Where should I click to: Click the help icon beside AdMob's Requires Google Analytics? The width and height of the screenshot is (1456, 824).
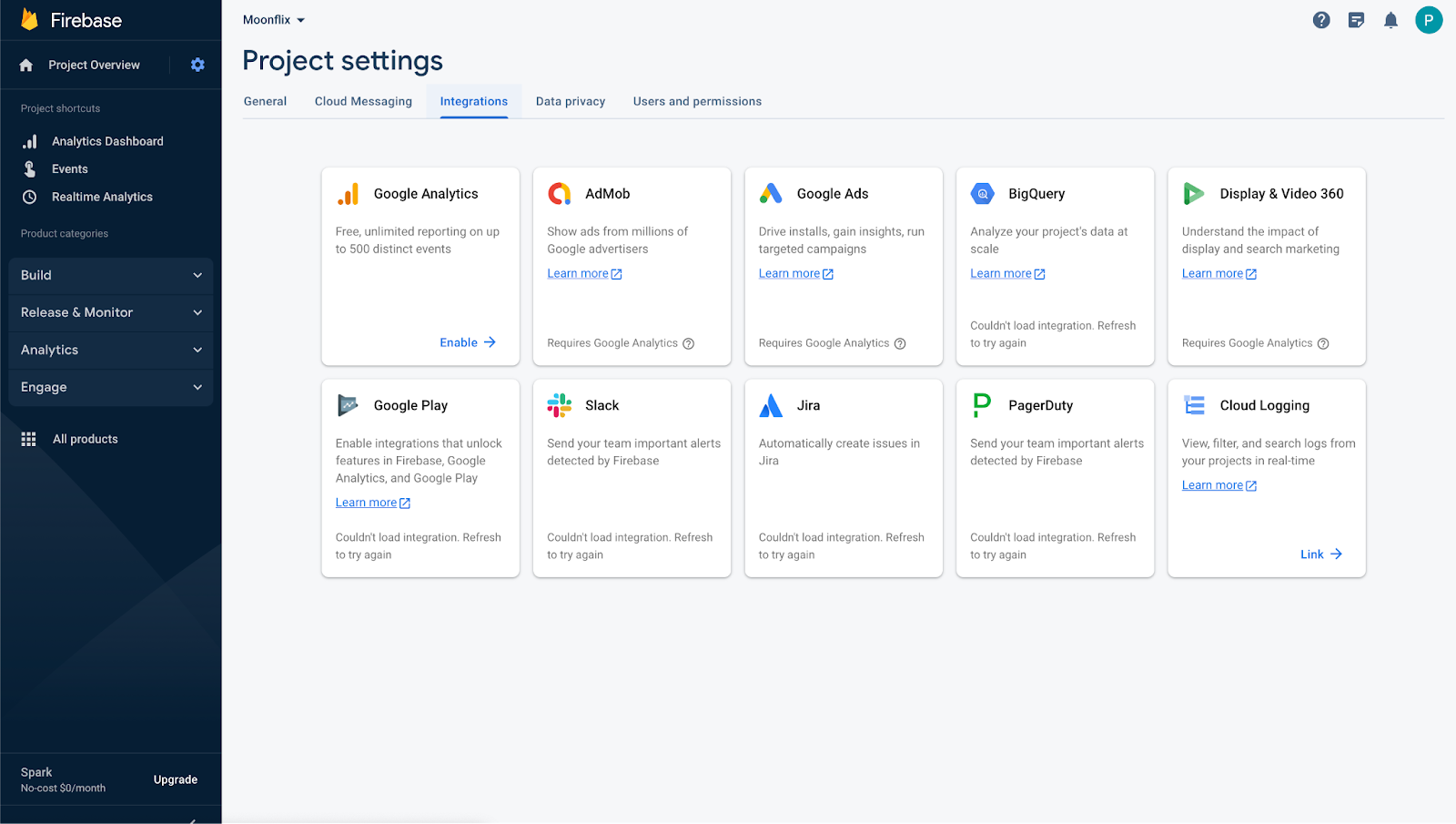pyautogui.click(x=689, y=344)
